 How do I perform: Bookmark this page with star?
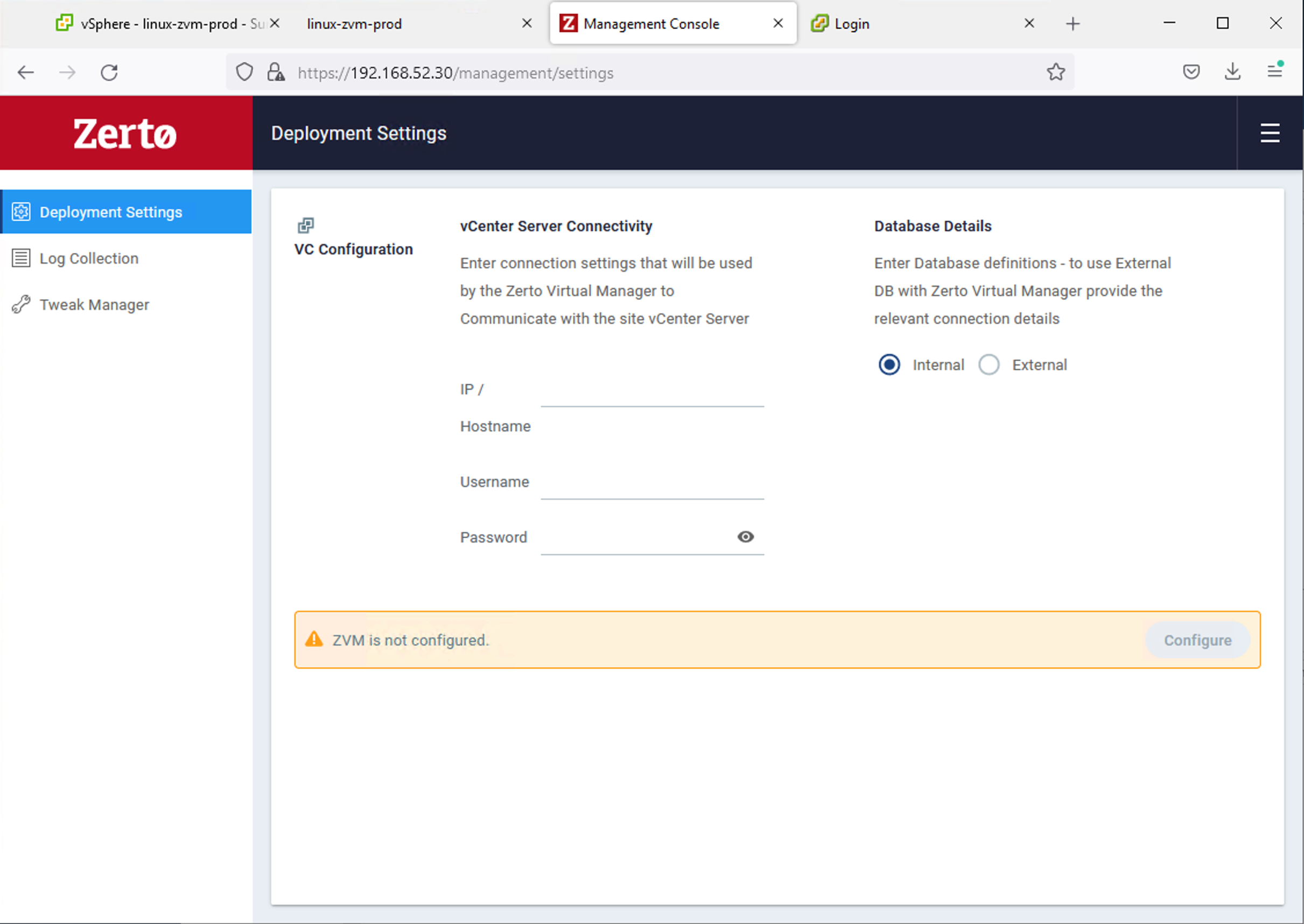point(1056,72)
